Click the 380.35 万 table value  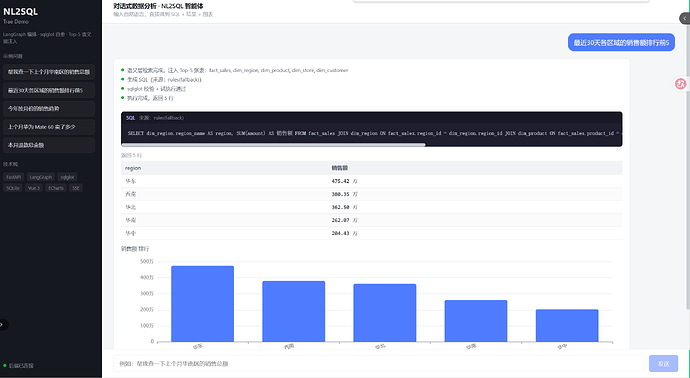pos(345,194)
